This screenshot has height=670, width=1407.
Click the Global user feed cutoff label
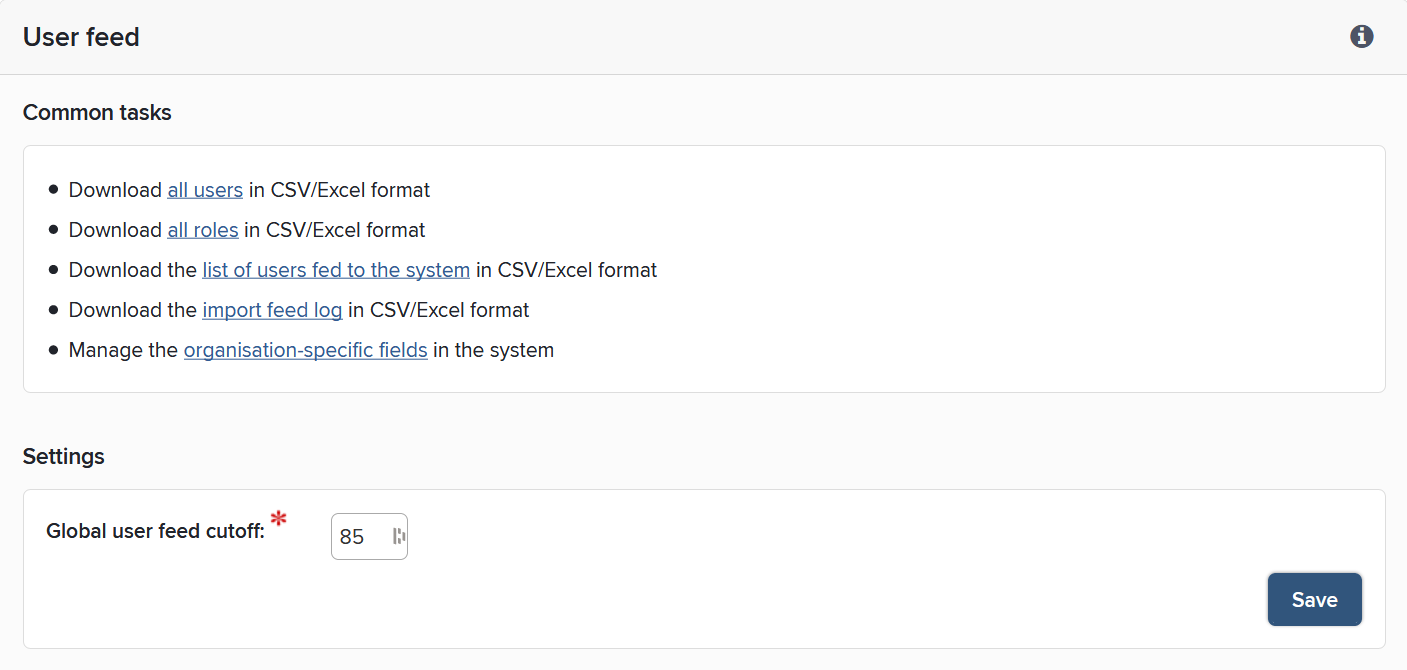(155, 531)
